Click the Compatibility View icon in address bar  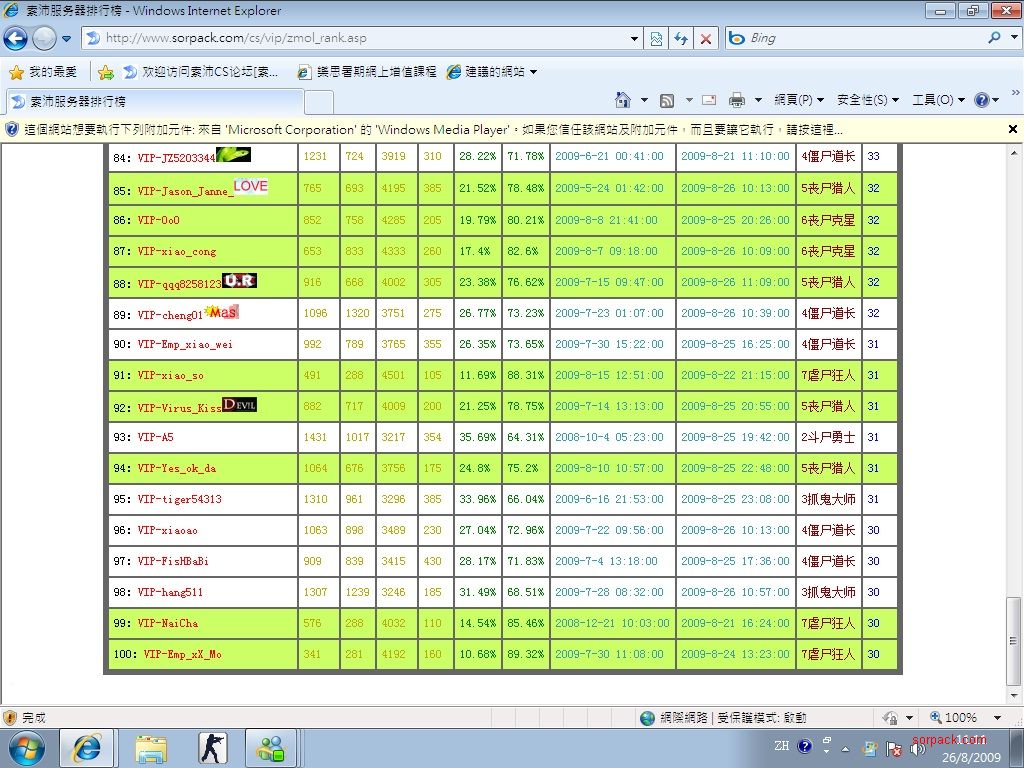(x=656, y=38)
